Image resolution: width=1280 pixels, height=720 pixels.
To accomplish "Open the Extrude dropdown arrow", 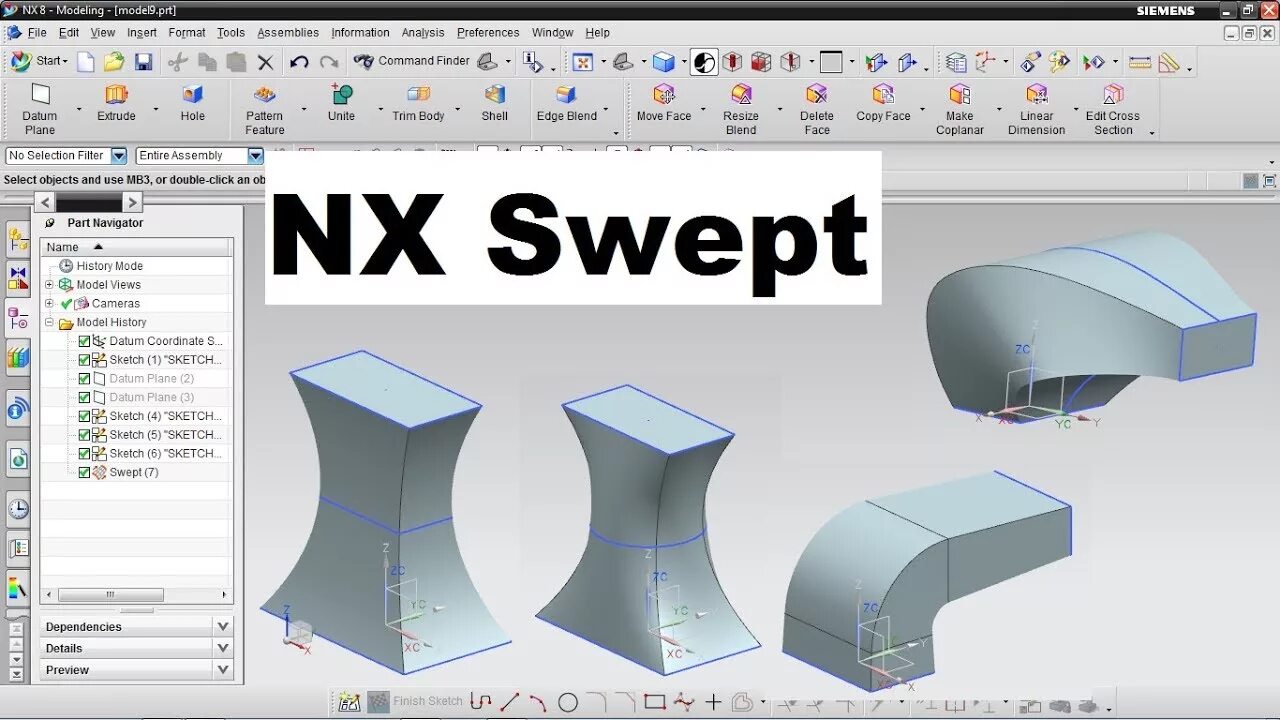I will (155, 109).
